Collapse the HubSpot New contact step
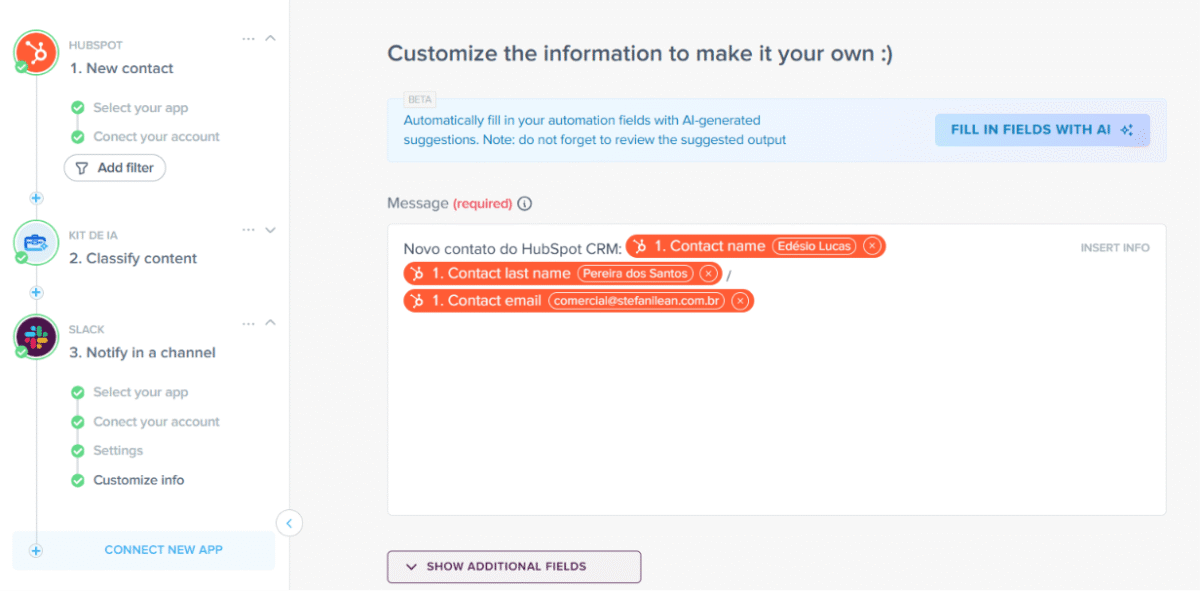Image resolution: width=1200 pixels, height=591 pixels. coord(270,38)
